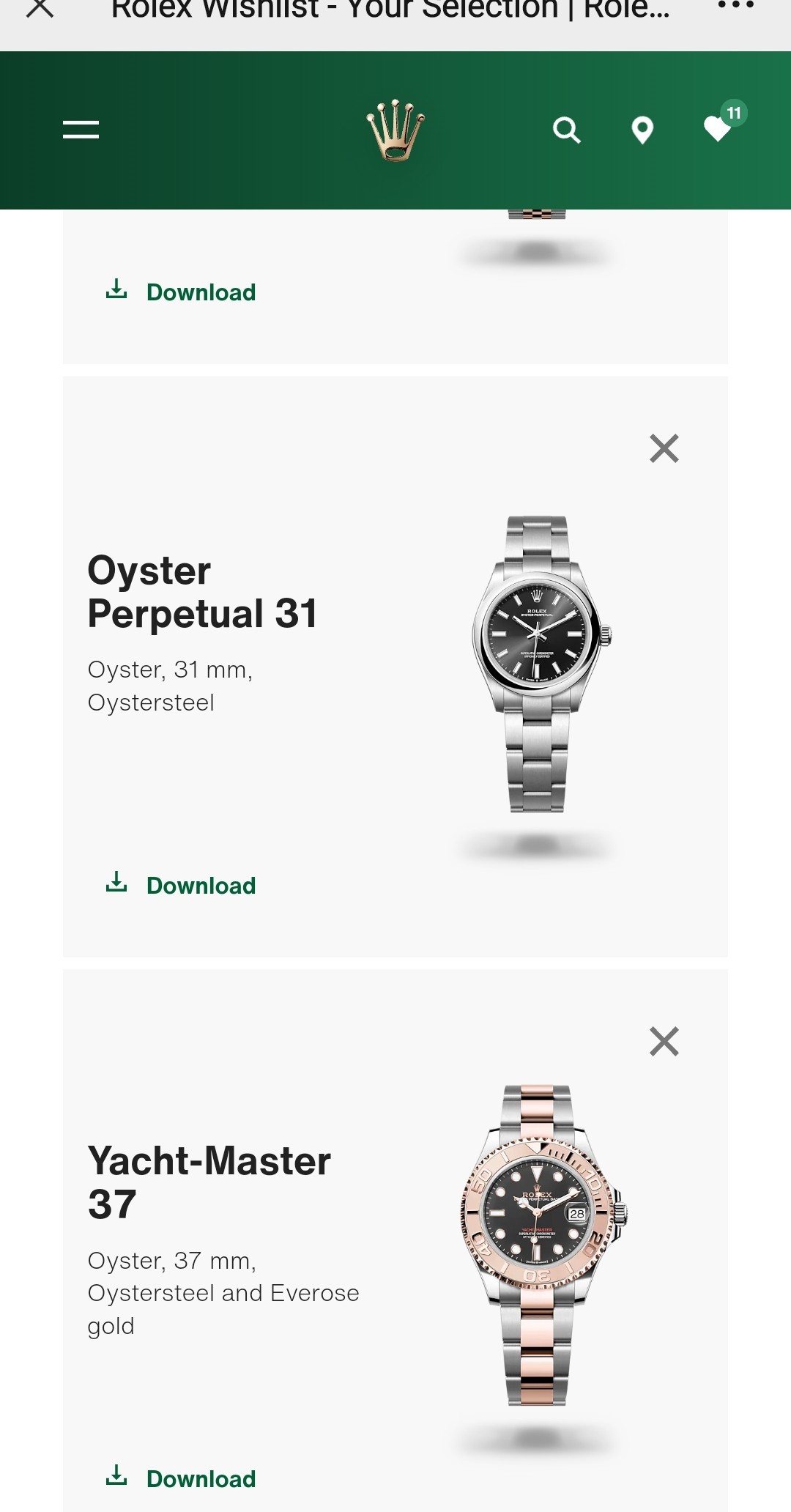791x1512 pixels.
Task: Open the hamburger navigation menu
Action: 81,130
